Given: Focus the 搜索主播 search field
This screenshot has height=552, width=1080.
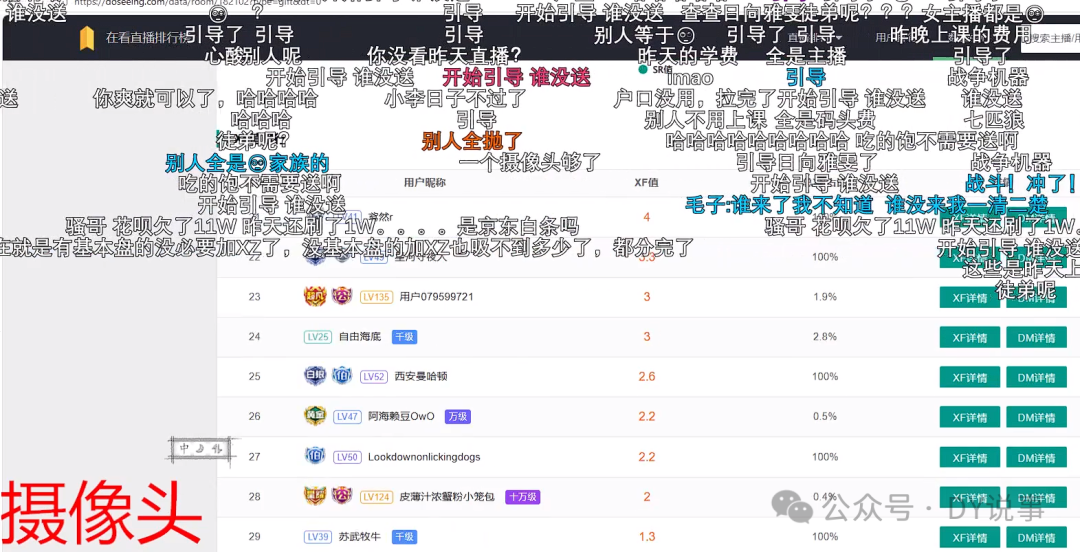Looking at the screenshot, I should click(1050, 39).
